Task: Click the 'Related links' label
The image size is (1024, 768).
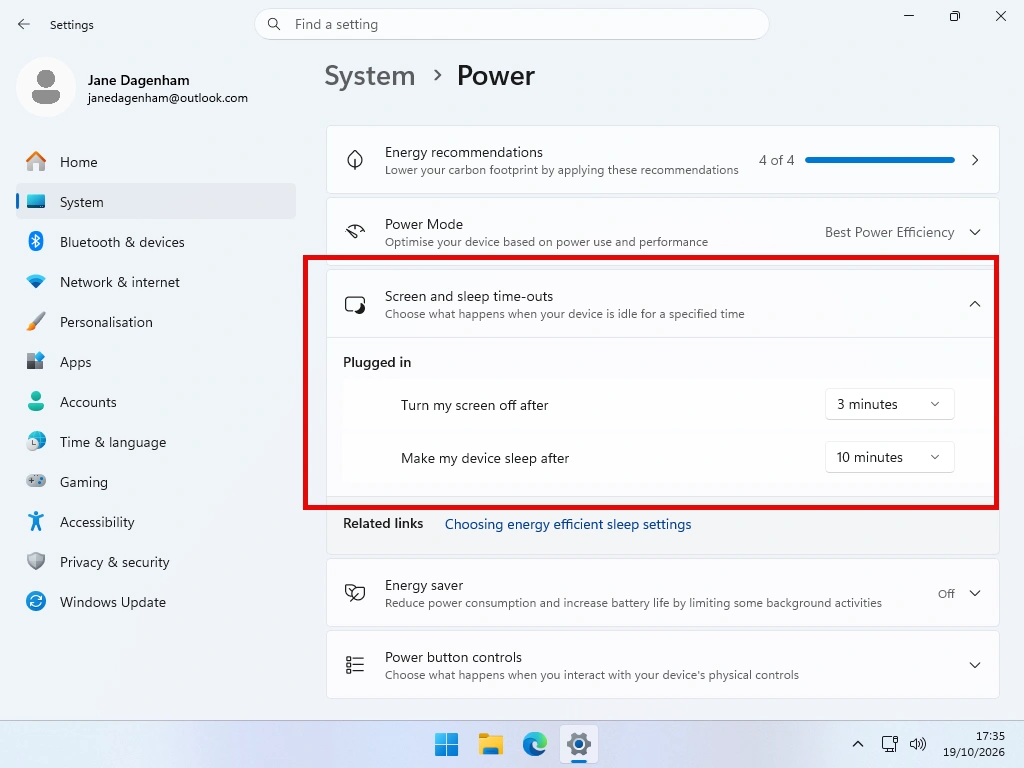Action: 383,523
